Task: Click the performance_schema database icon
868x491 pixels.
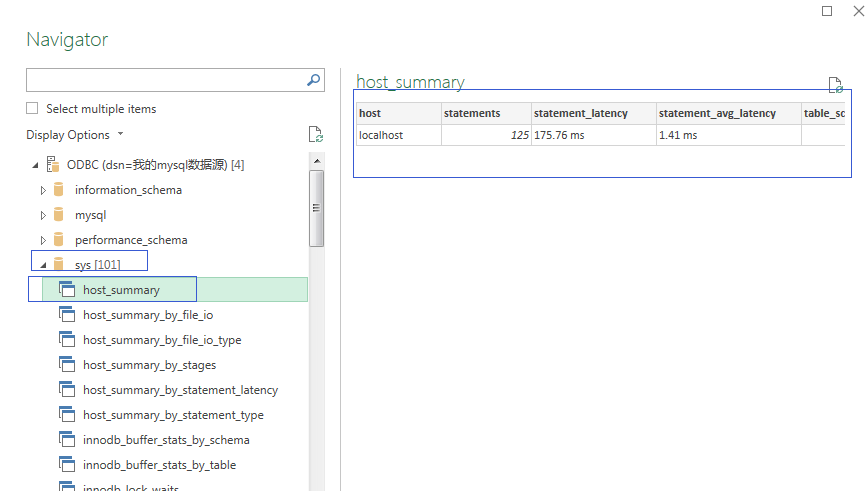Action: 59,239
